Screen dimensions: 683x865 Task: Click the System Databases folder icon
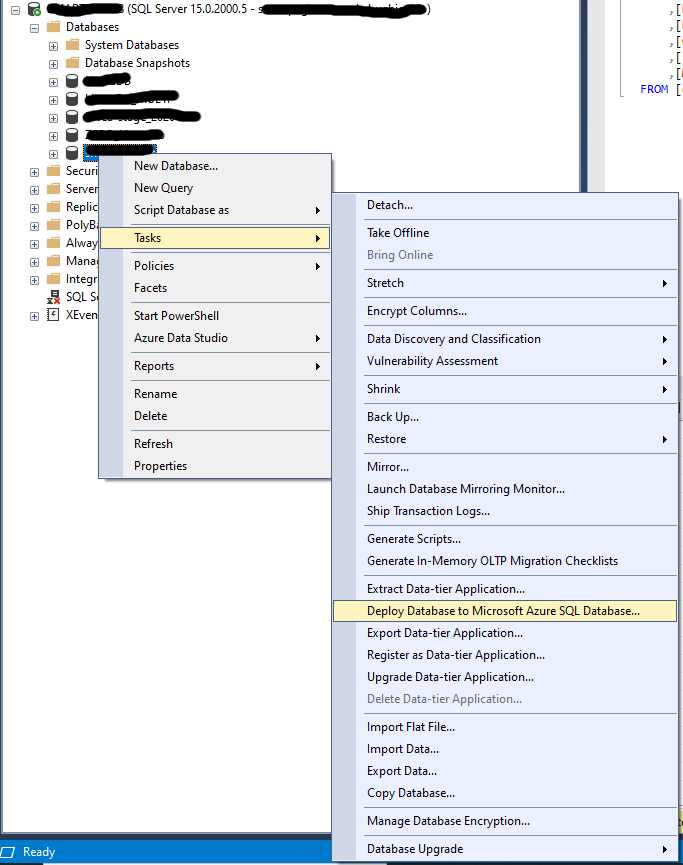pyautogui.click(x=72, y=45)
